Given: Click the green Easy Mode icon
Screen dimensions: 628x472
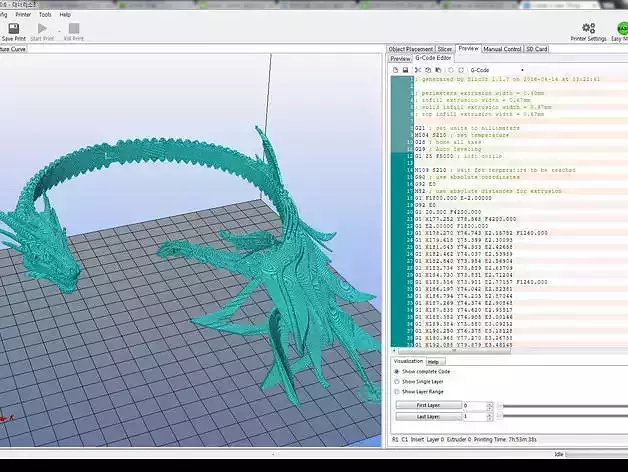Looking at the screenshot, I should click(x=622, y=28).
